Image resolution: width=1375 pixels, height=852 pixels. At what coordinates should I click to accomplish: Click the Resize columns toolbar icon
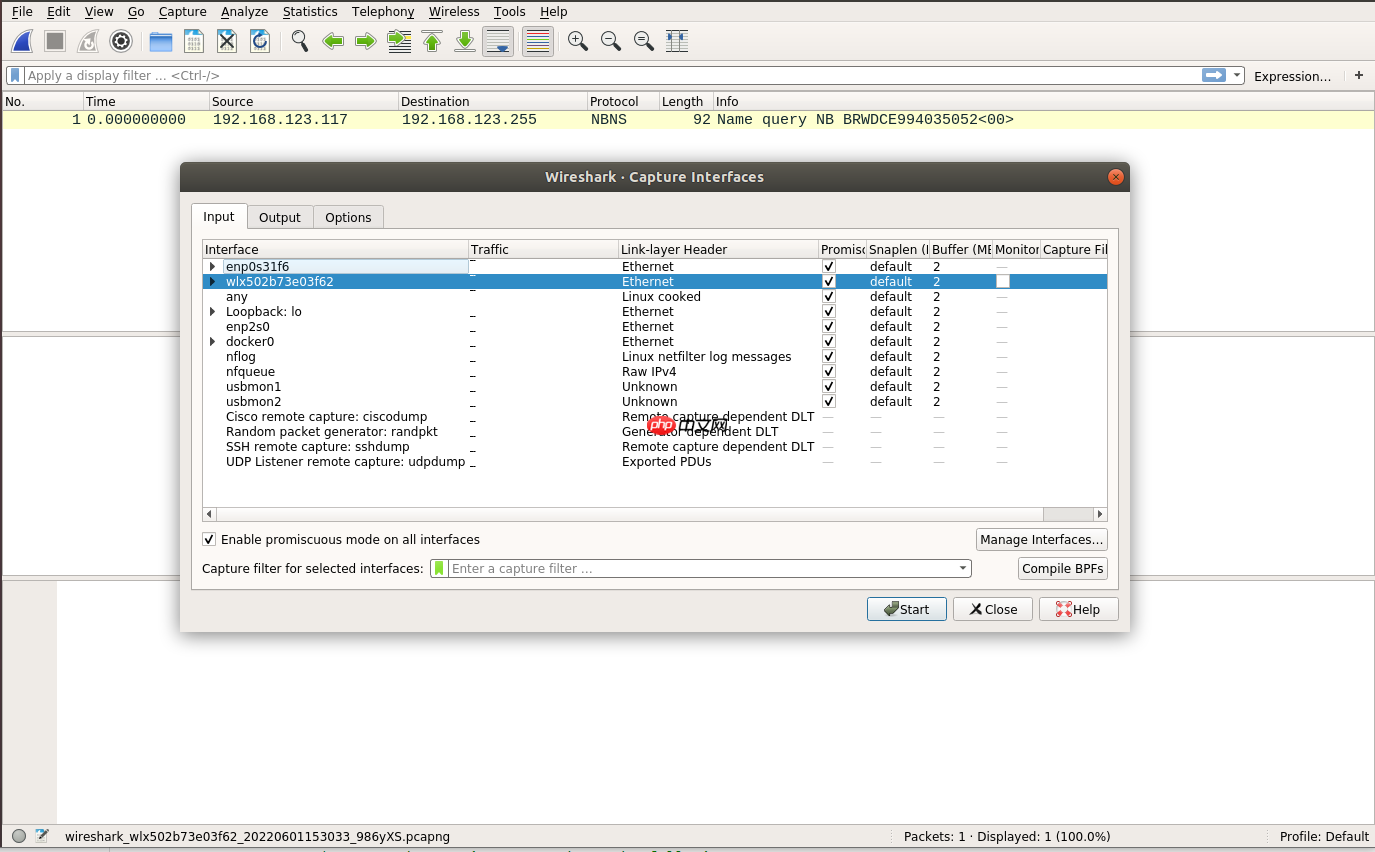[x=677, y=41]
